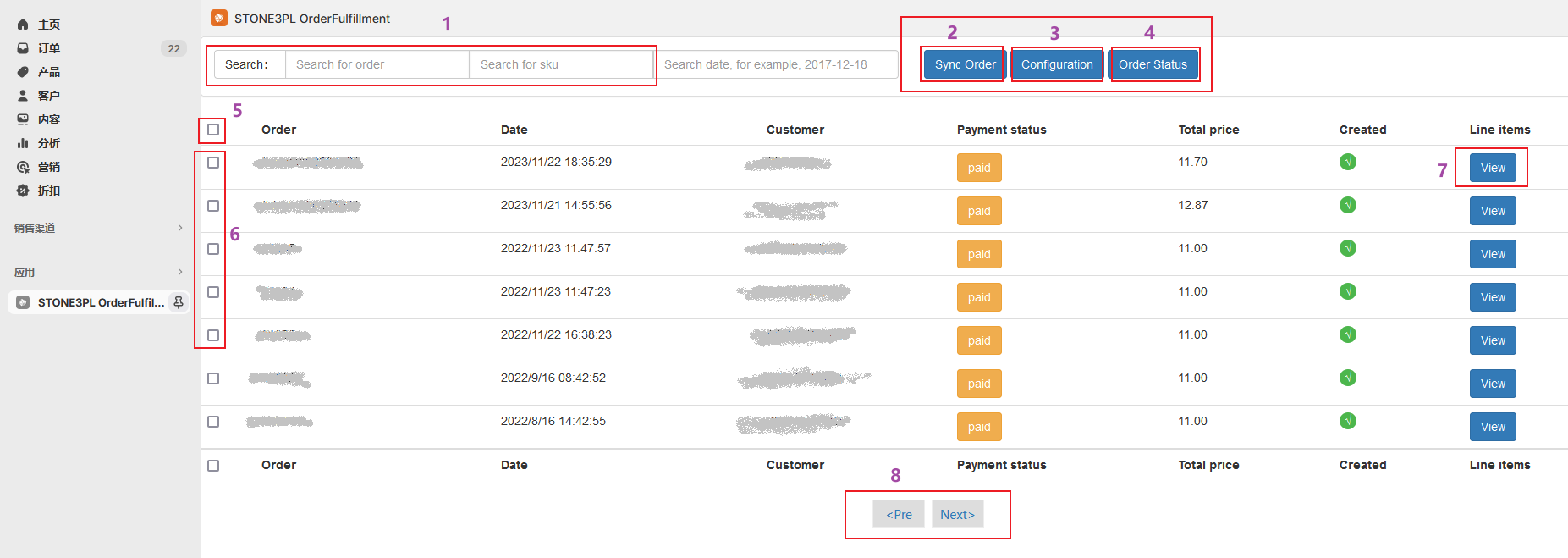1568x558 pixels.
Task: Select checkbox for order dated 2022/9/16 08:42:52
Action: click(x=213, y=378)
